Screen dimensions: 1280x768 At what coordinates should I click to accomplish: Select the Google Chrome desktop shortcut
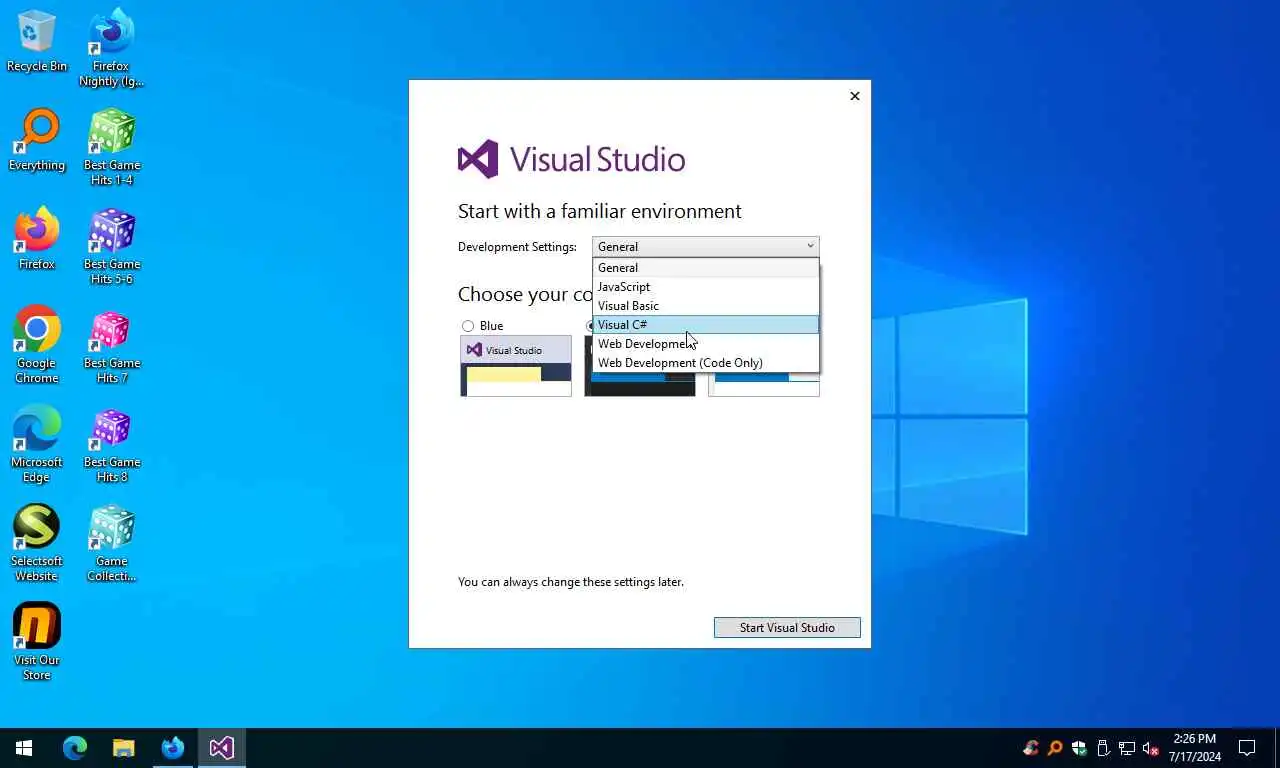tap(37, 345)
